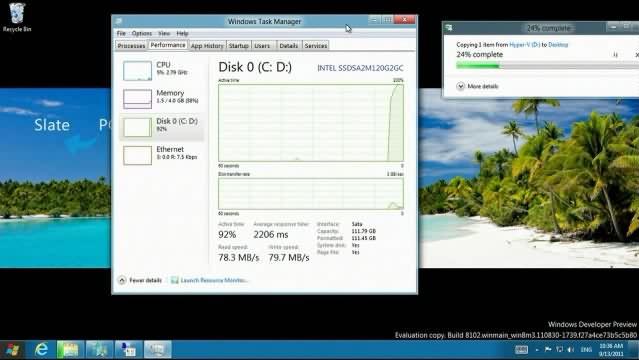
Task: Open the Recycle Bin desktop icon
Action: [x=17, y=18]
